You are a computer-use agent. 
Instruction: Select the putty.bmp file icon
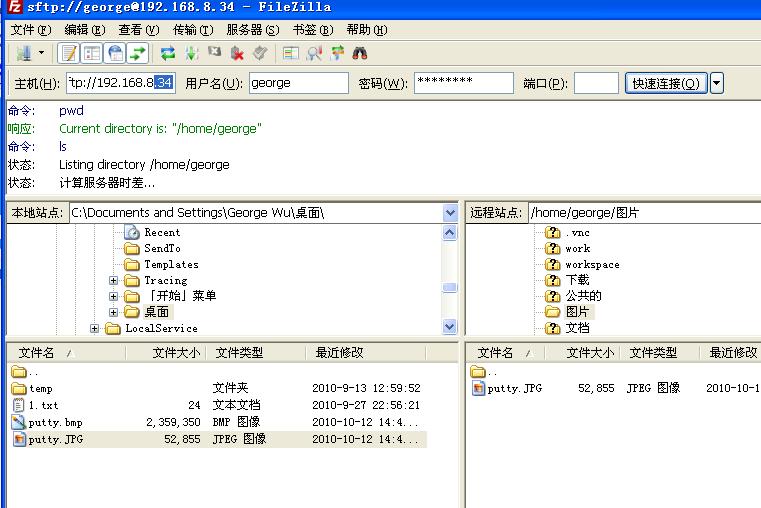pyautogui.click(x=18, y=422)
